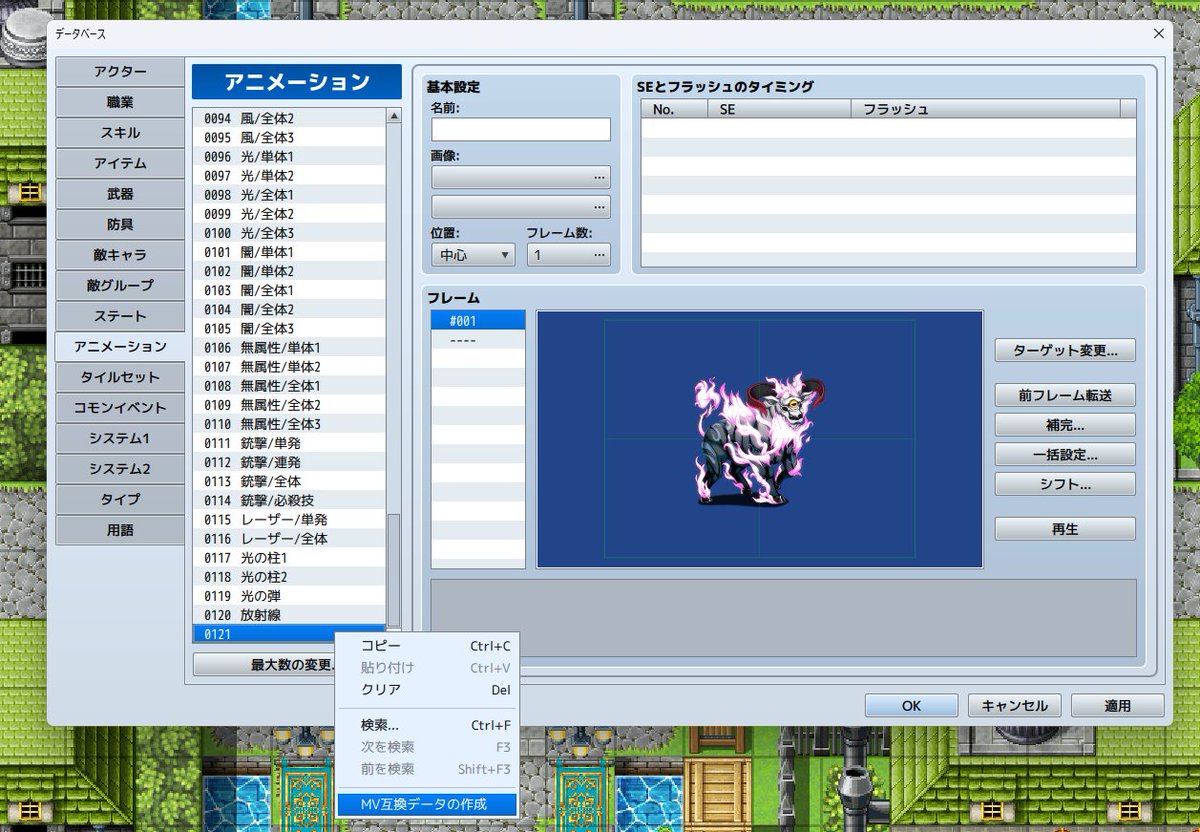Click the 名前 text field
The image size is (1200, 832).
click(521, 129)
